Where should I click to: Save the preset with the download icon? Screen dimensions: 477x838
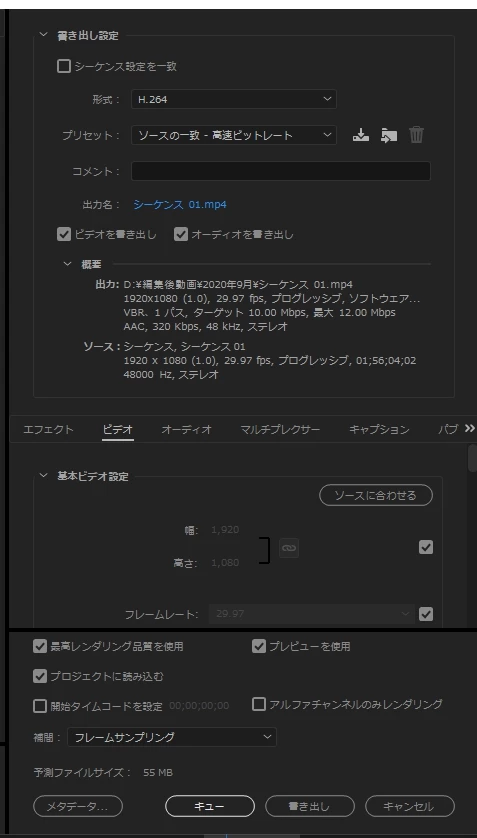coord(361,135)
